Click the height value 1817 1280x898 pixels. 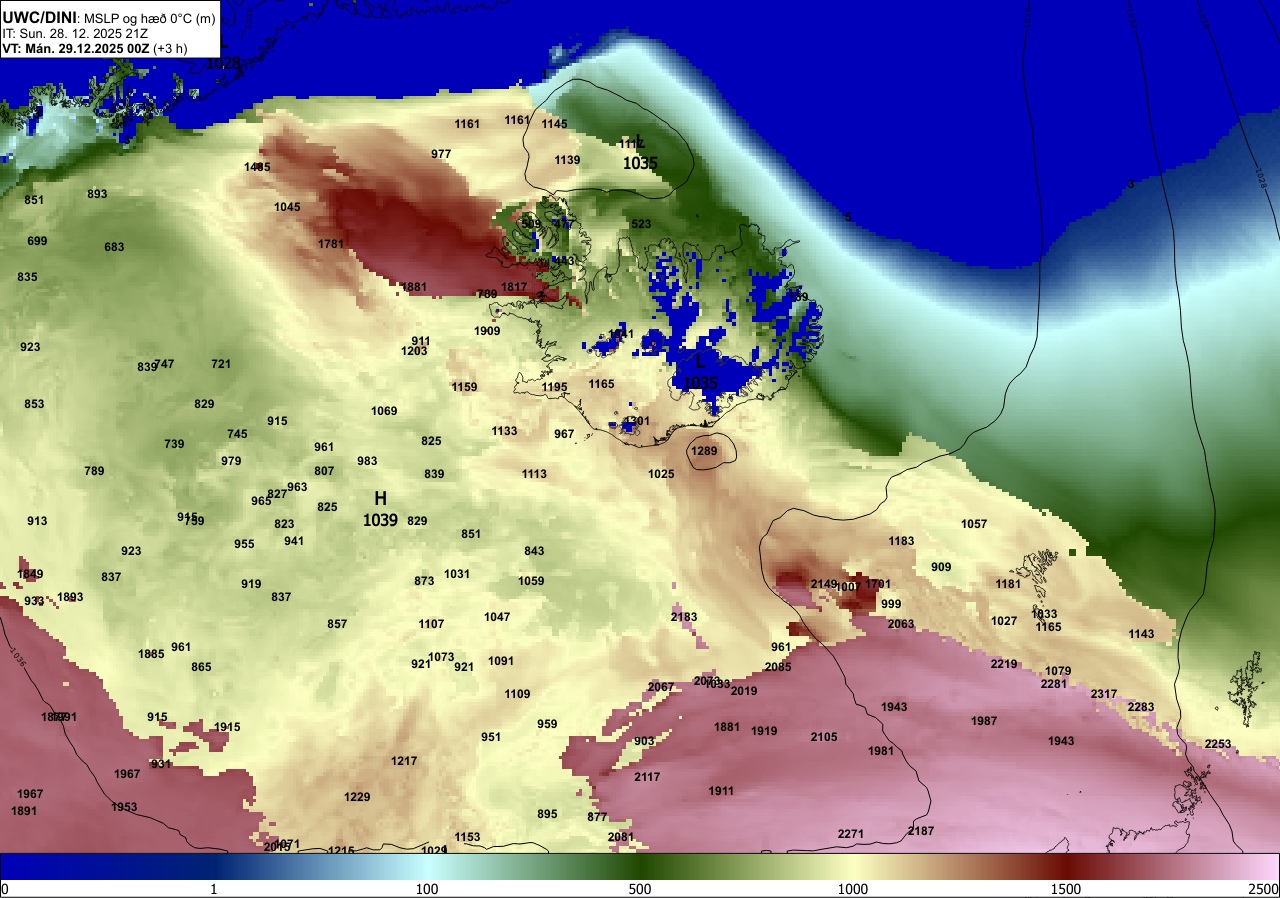(514, 287)
